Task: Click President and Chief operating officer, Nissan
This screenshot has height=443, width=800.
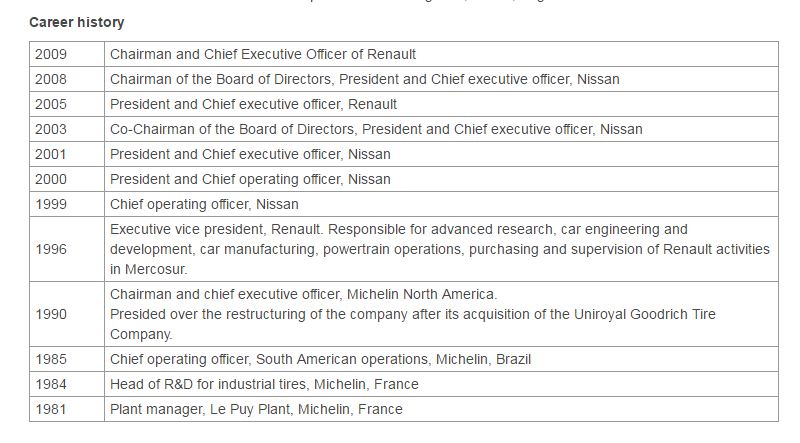Action: [250, 179]
